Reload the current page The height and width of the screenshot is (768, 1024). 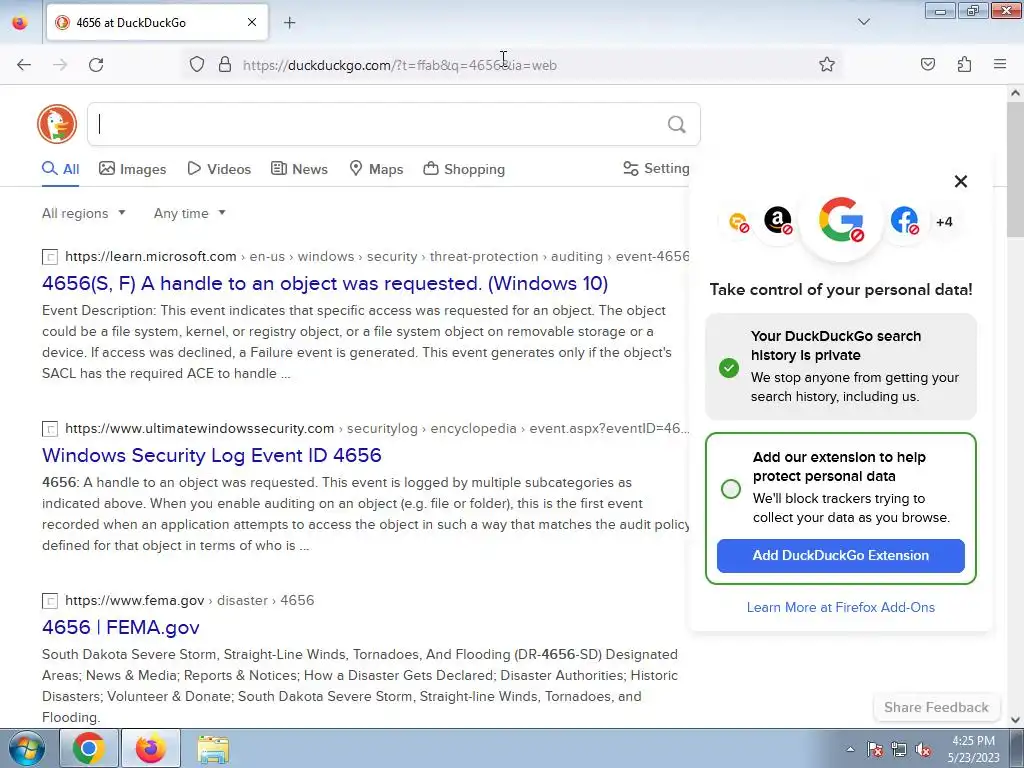click(96, 65)
